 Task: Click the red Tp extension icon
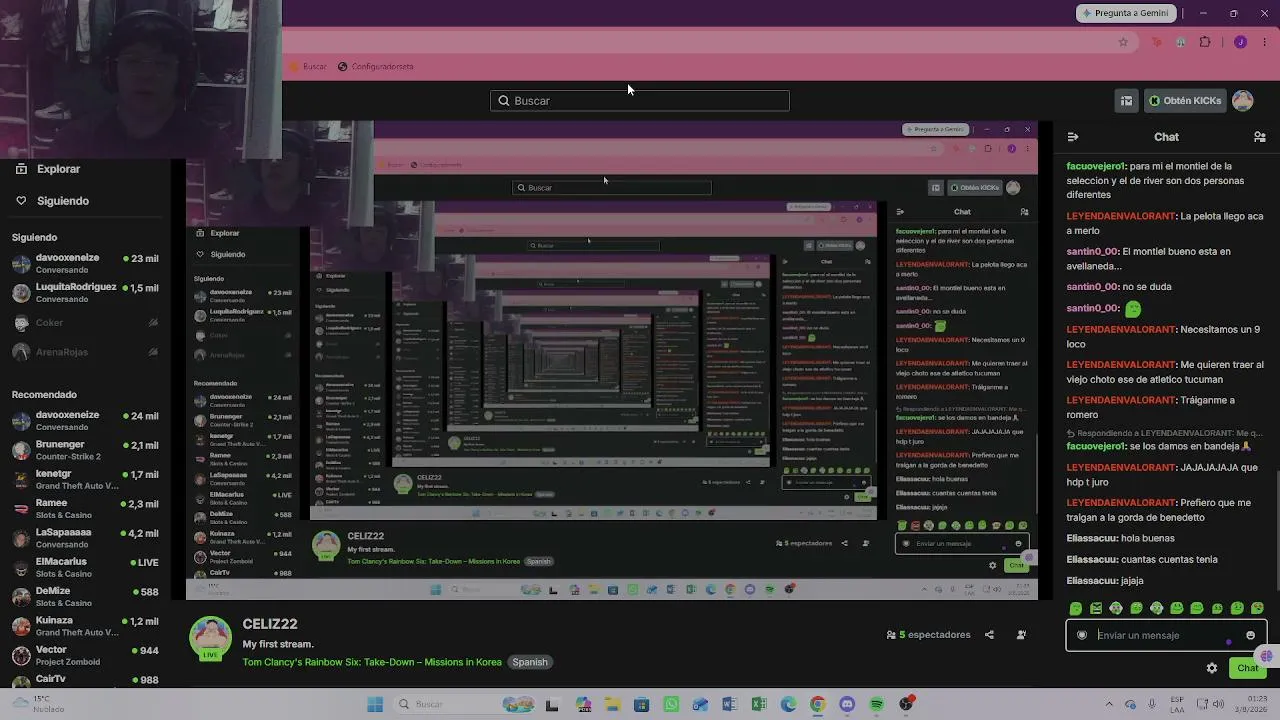click(x=1158, y=42)
